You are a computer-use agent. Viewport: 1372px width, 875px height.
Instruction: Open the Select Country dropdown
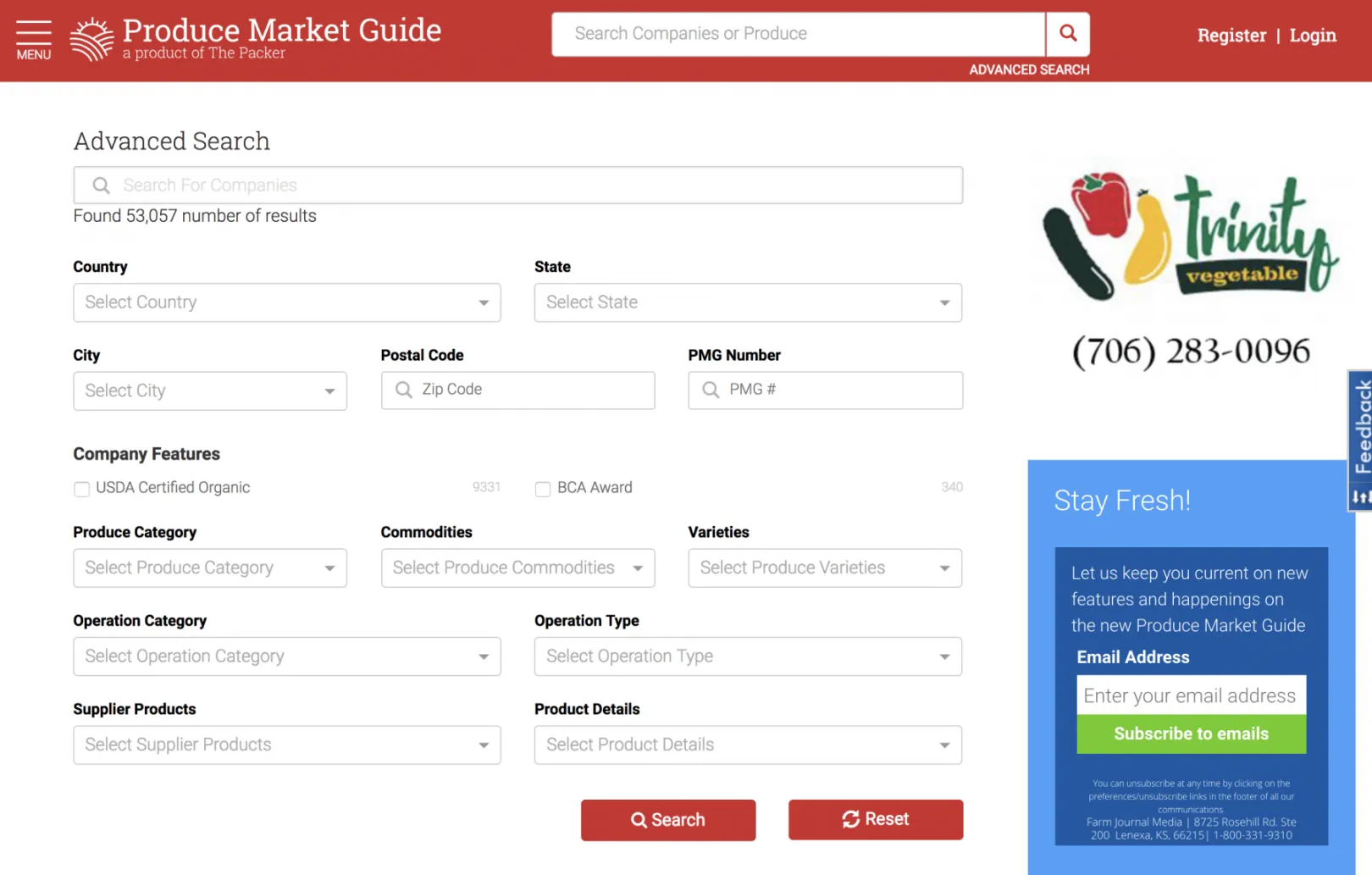[x=287, y=302]
